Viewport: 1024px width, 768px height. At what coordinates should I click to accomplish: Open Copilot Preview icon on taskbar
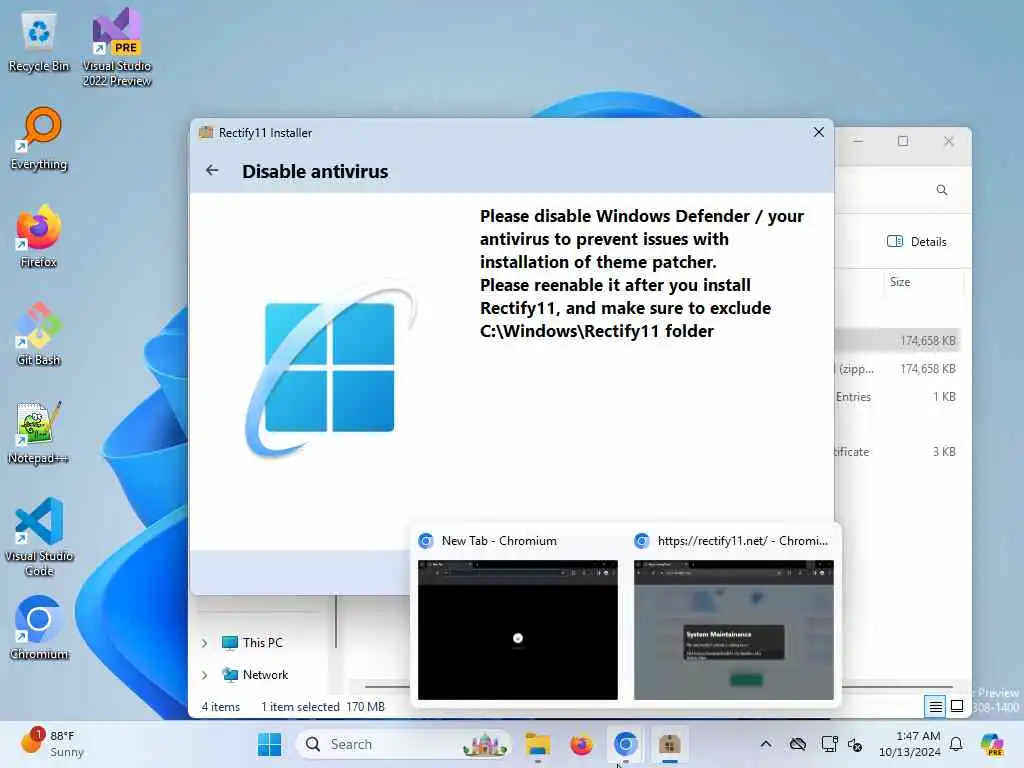pyautogui.click(x=992, y=744)
